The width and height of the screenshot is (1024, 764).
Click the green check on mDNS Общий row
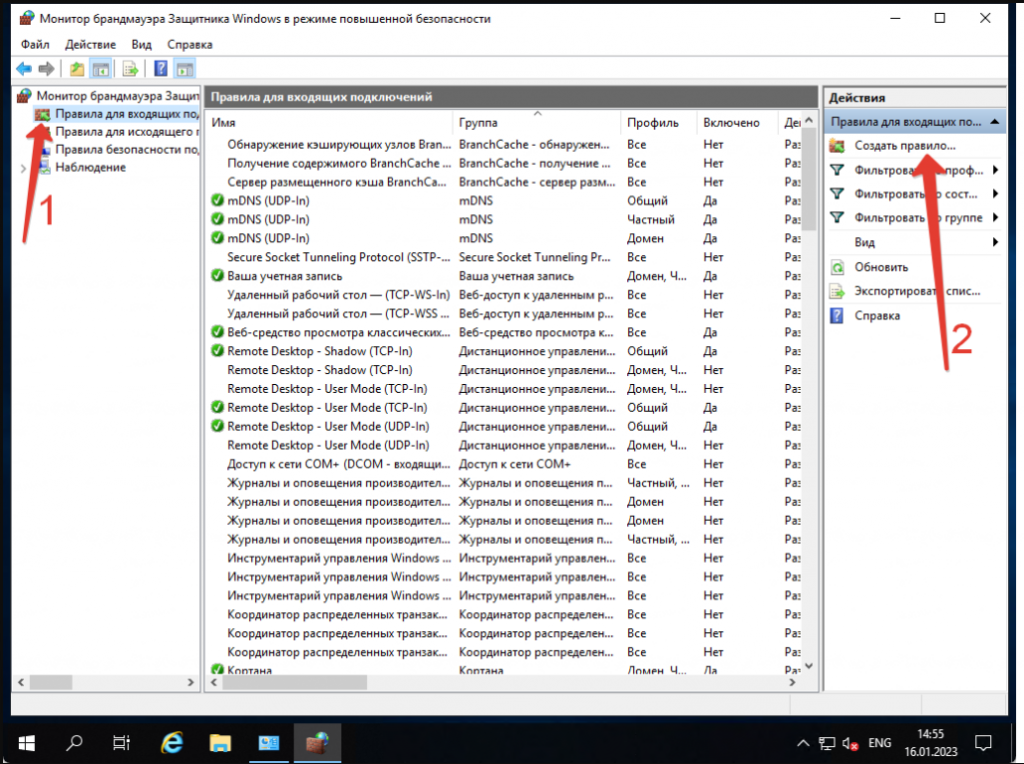(x=217, y=200)
